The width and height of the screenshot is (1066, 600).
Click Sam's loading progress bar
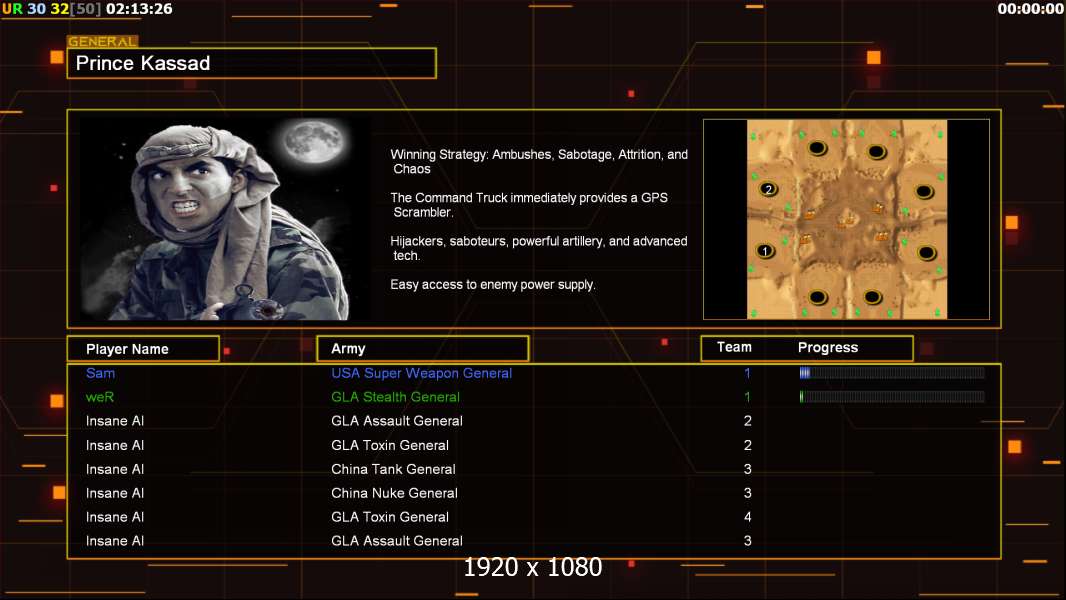[x=891, y=373]
